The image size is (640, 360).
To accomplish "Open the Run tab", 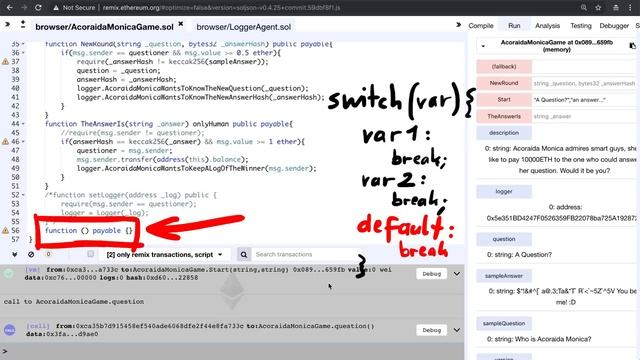I will tap(514, 26).
